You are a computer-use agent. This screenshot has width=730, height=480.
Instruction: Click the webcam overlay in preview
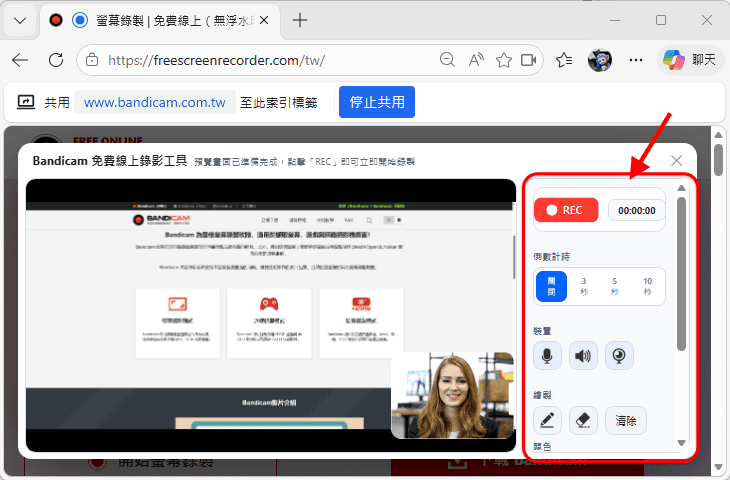pos(453,395)
